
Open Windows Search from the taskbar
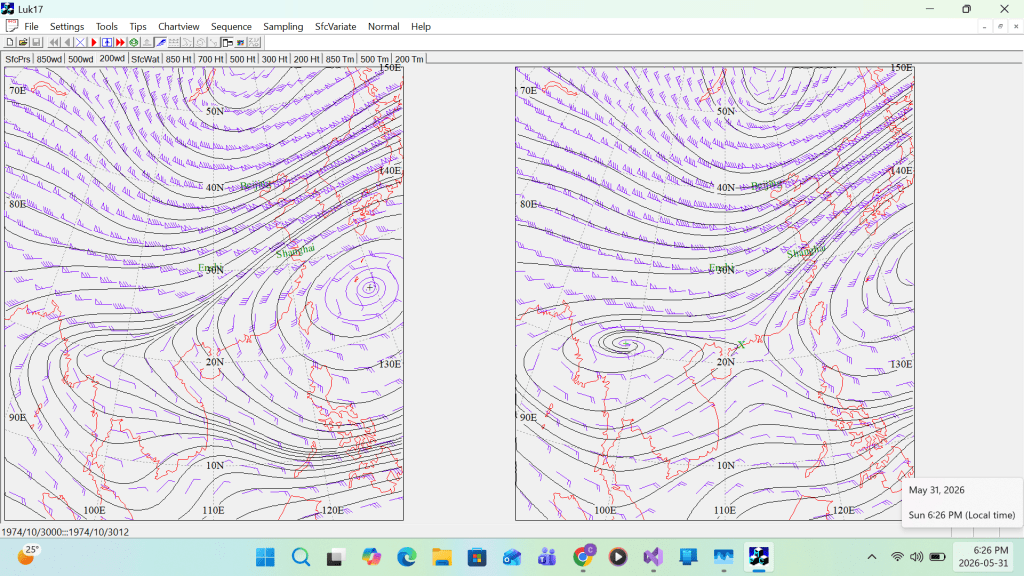pyautogui.click(x=300, y=557)
